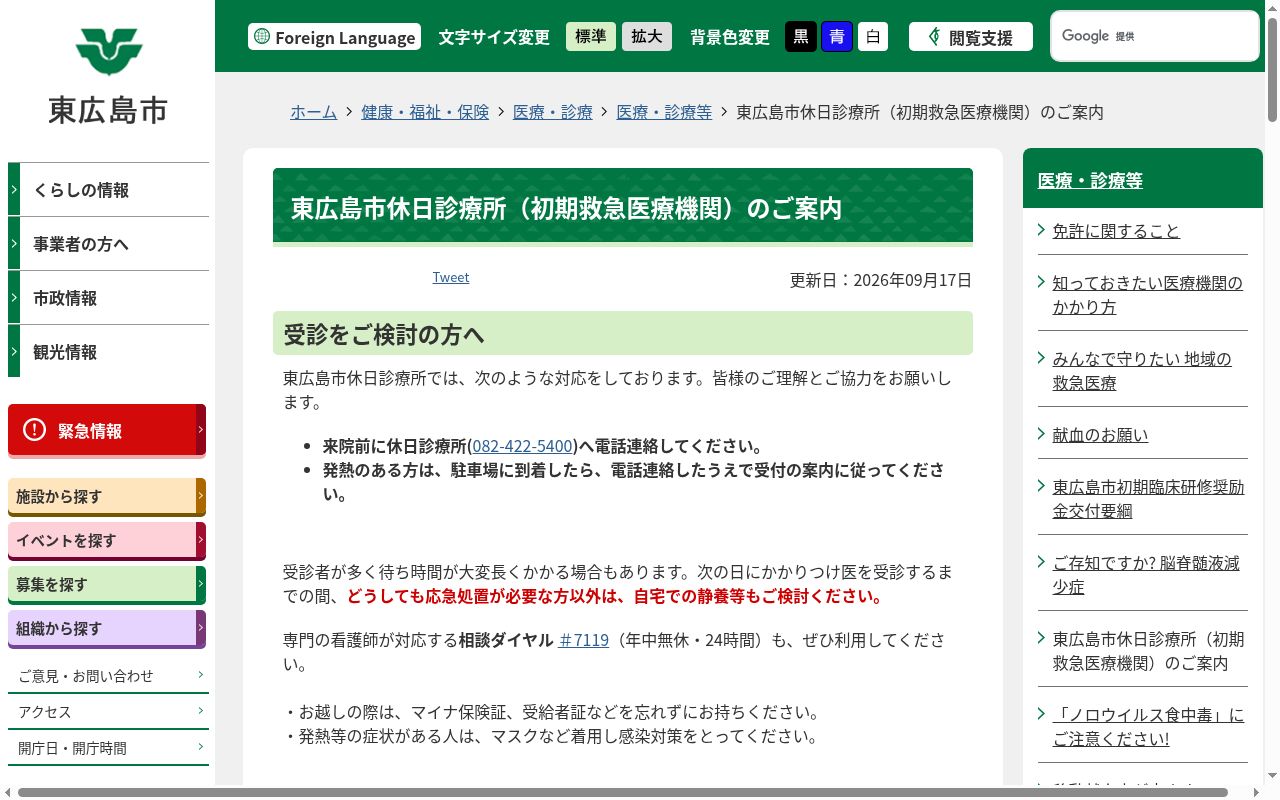The height and width of the screenshot is (800, 1280).
Task: Open 献血のお願い link
Action: tap(1100, 435)
